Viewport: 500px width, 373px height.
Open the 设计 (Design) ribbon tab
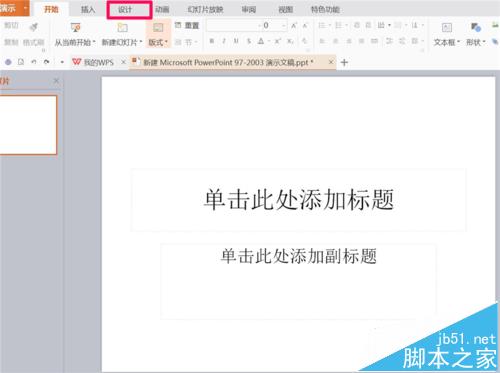tap(125, 10)
